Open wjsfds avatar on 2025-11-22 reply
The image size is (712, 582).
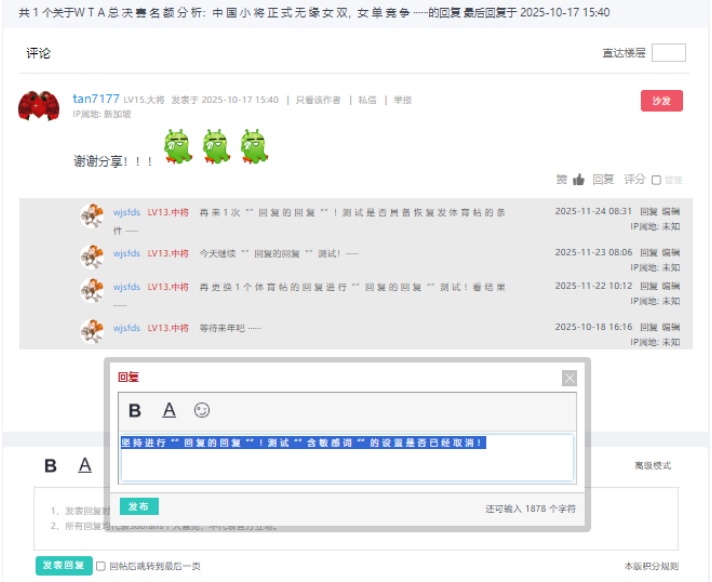click(92, 291)
